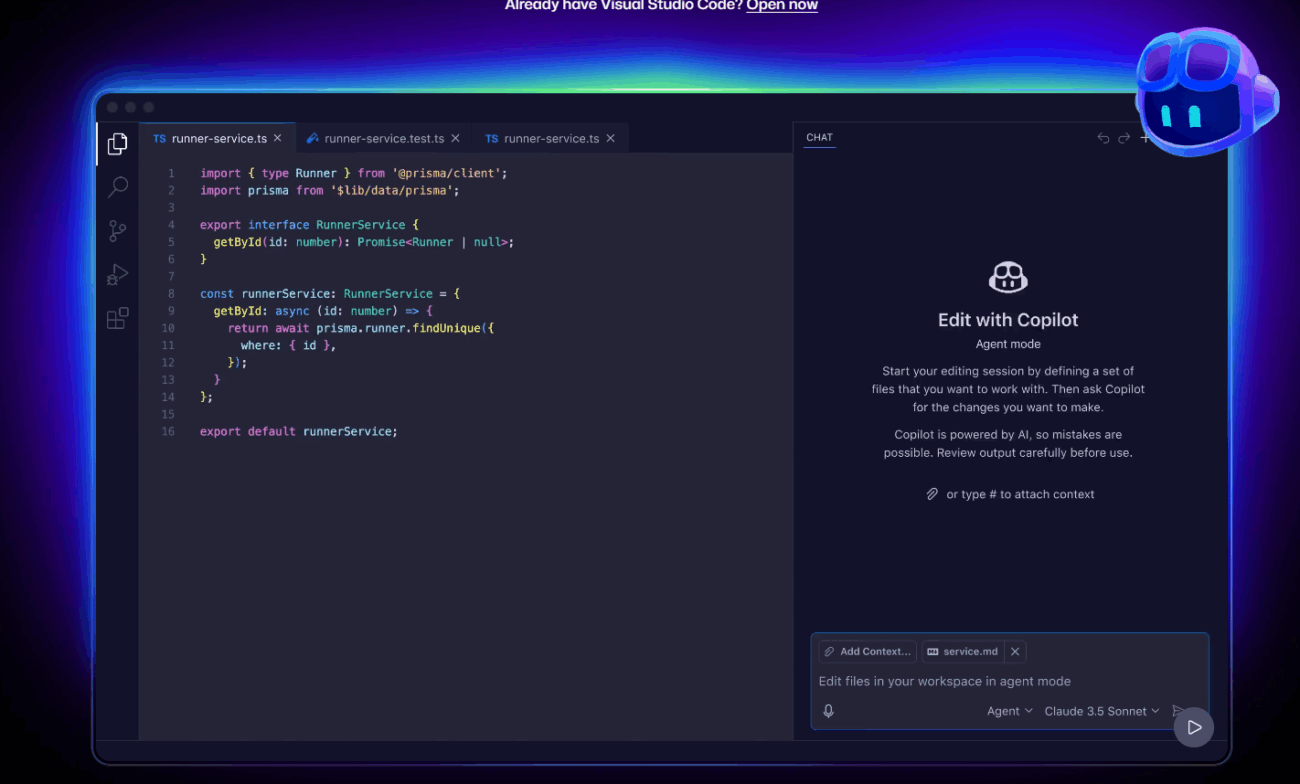Switch to the first runner-service.ts tab
This screenshot has height=784, width=1300.
click(218, 138)
